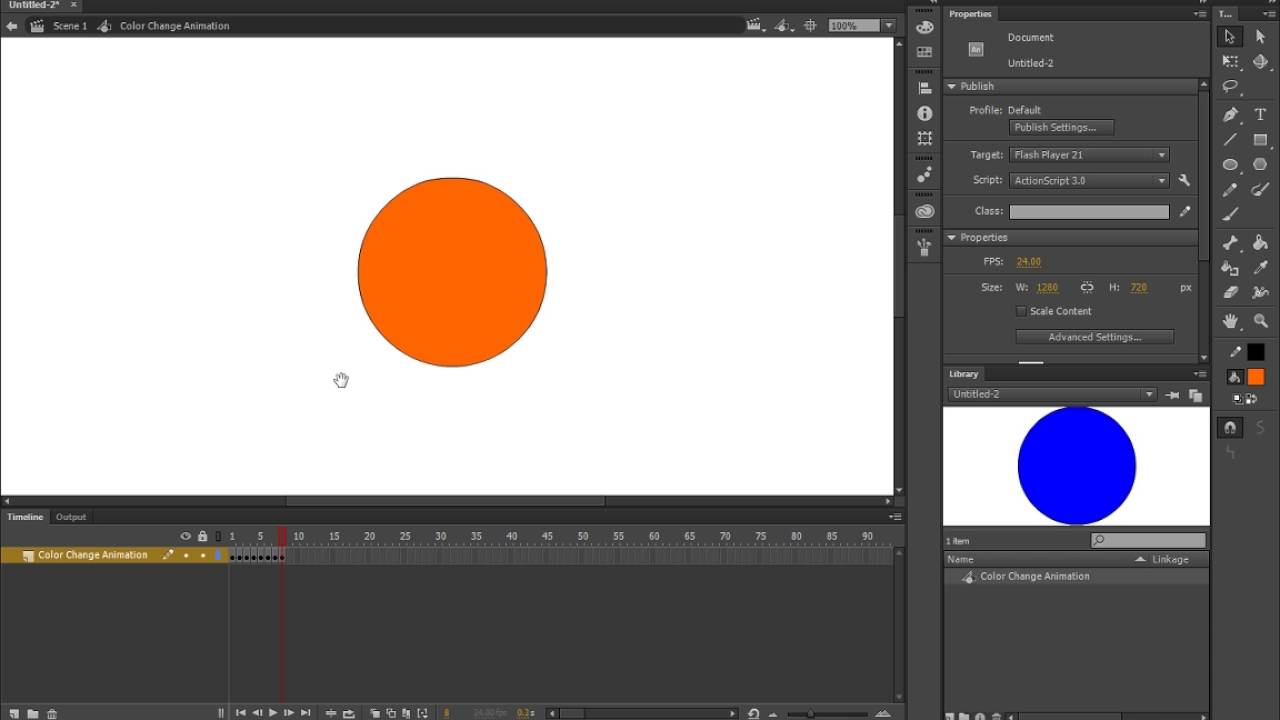Screen dimensions: 1280x720
Task: Switch to the Timeline tab
Action: pos(25,517)
